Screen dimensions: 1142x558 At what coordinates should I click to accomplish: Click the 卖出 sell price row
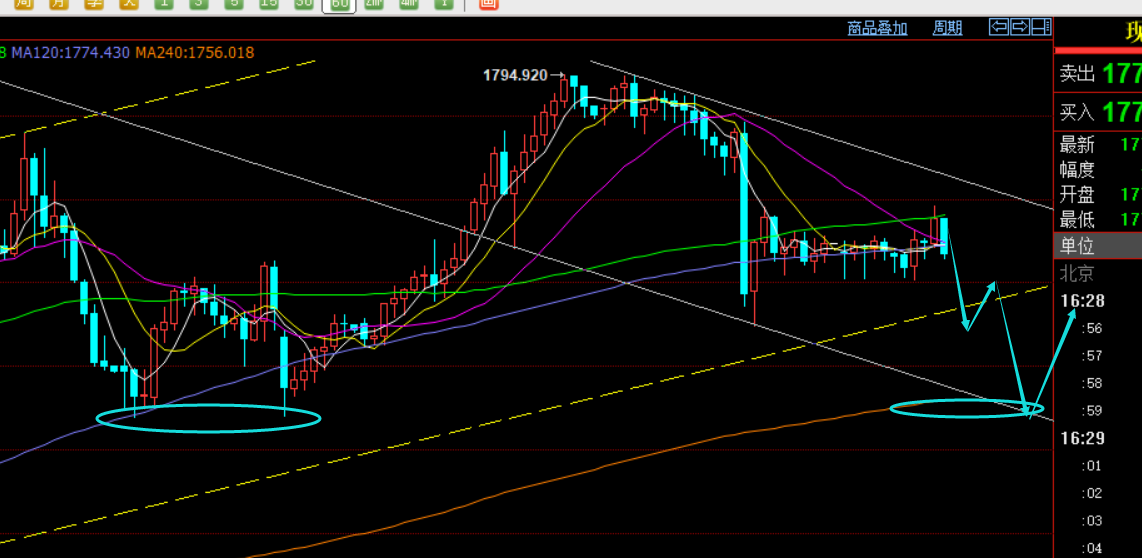1098,74
